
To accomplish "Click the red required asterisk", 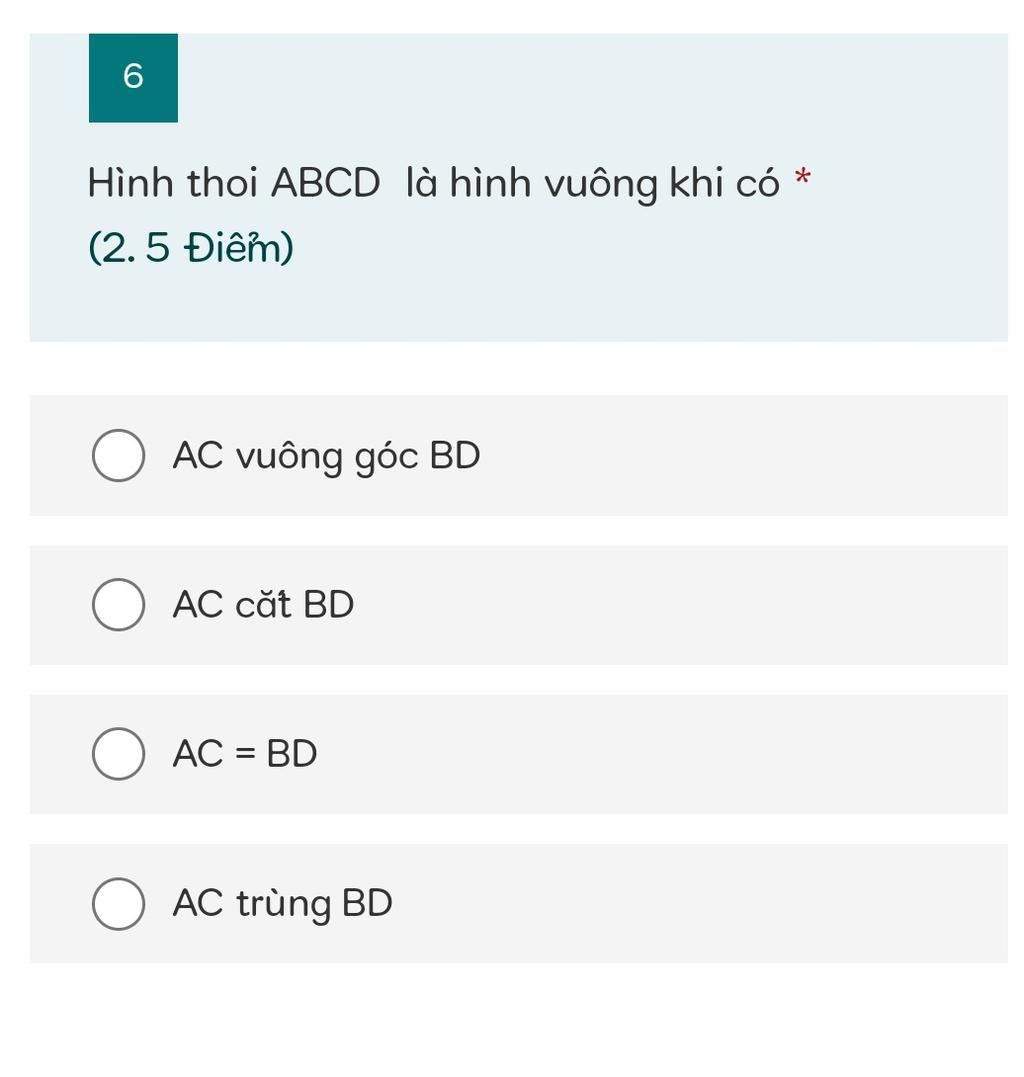I will (x=802, y=178).
